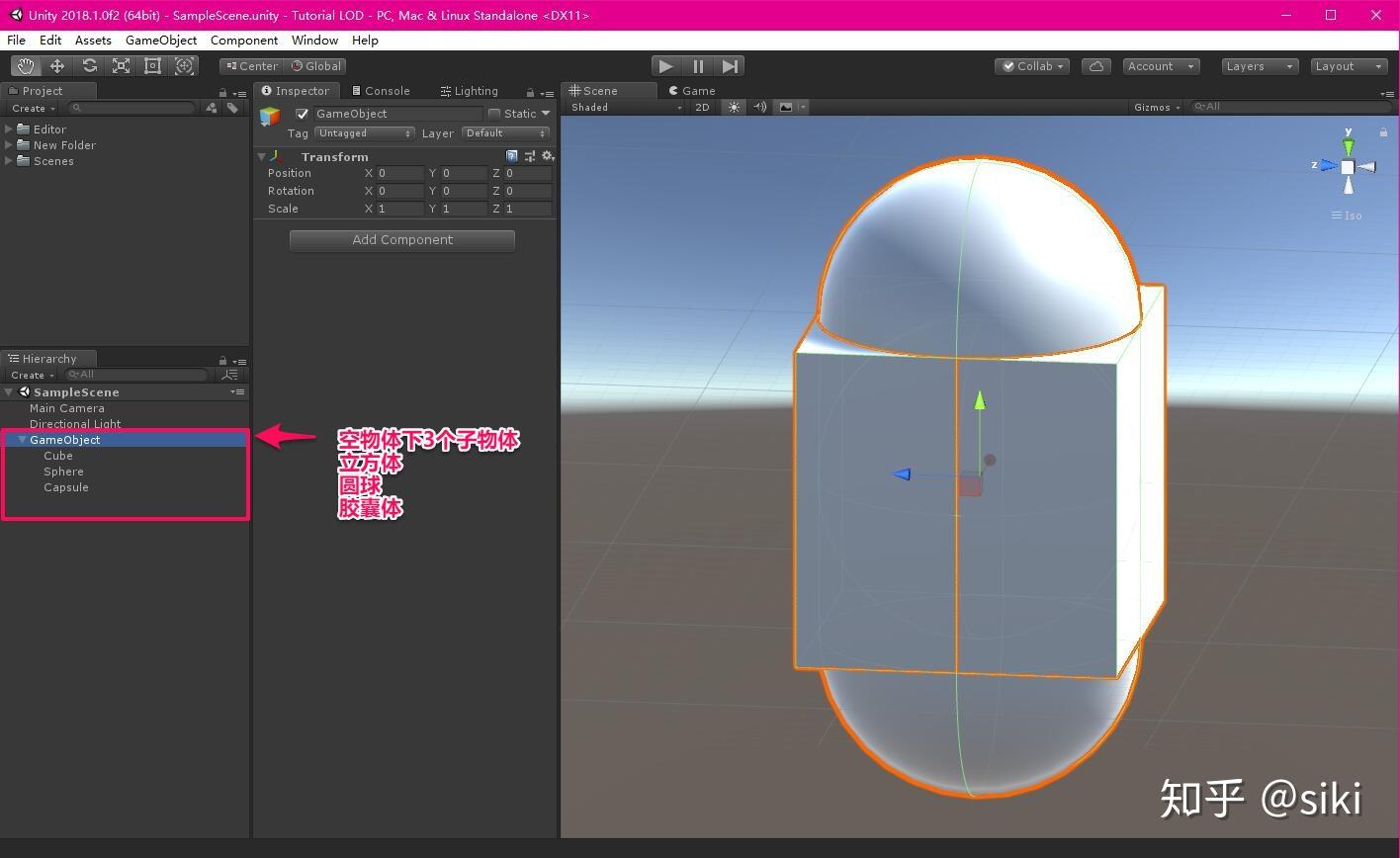Select the Hand tool in the toolbar
This screenshot has height=858, width=1400.
pyautogui.click(x=26, y=65)
